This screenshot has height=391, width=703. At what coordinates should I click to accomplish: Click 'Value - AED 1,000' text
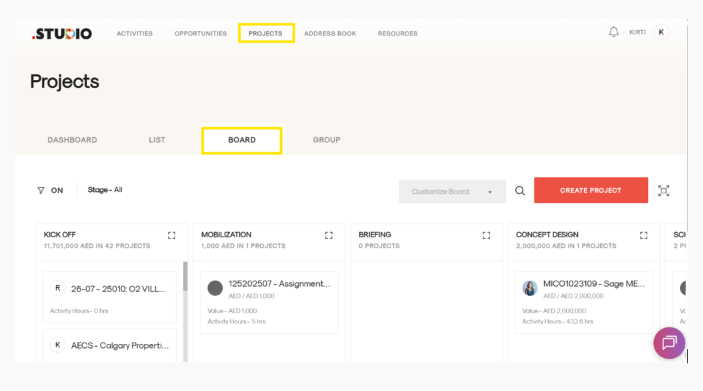click(x=232, y=311)
